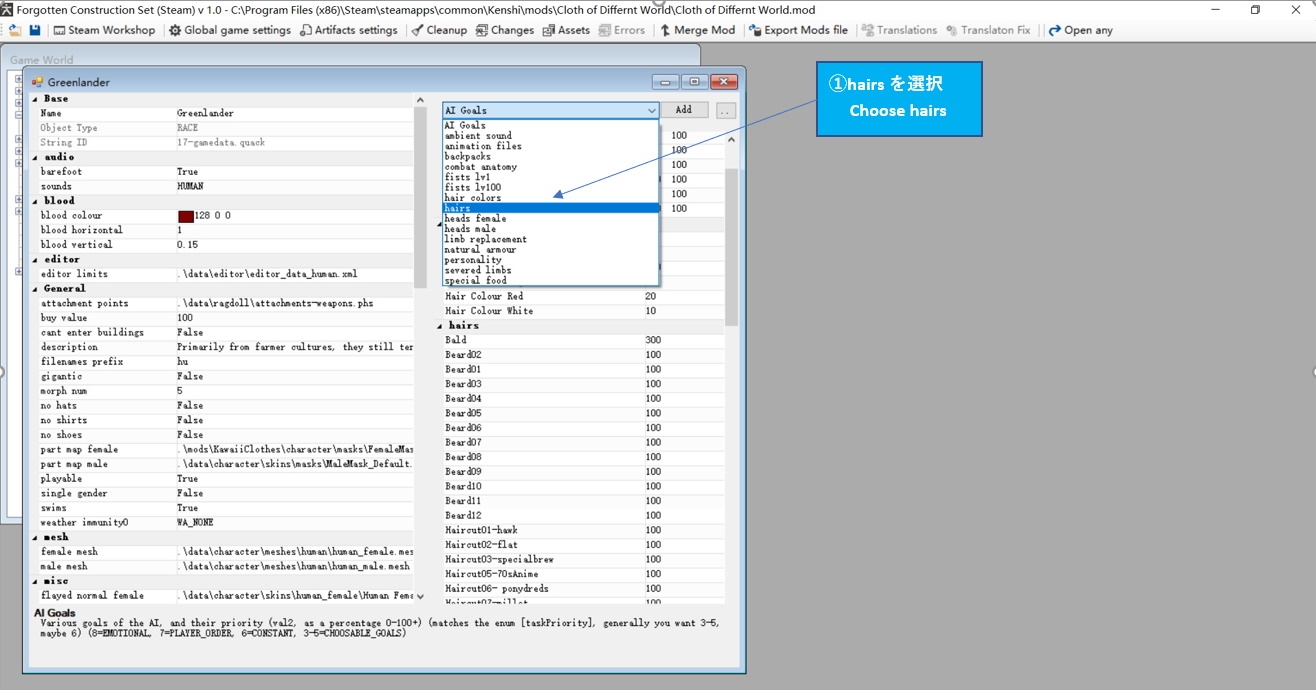This screenshot has height=690, width=1316.
Task: Pick 'fists lv1' from the dropdown list
Action: [551, 177]
